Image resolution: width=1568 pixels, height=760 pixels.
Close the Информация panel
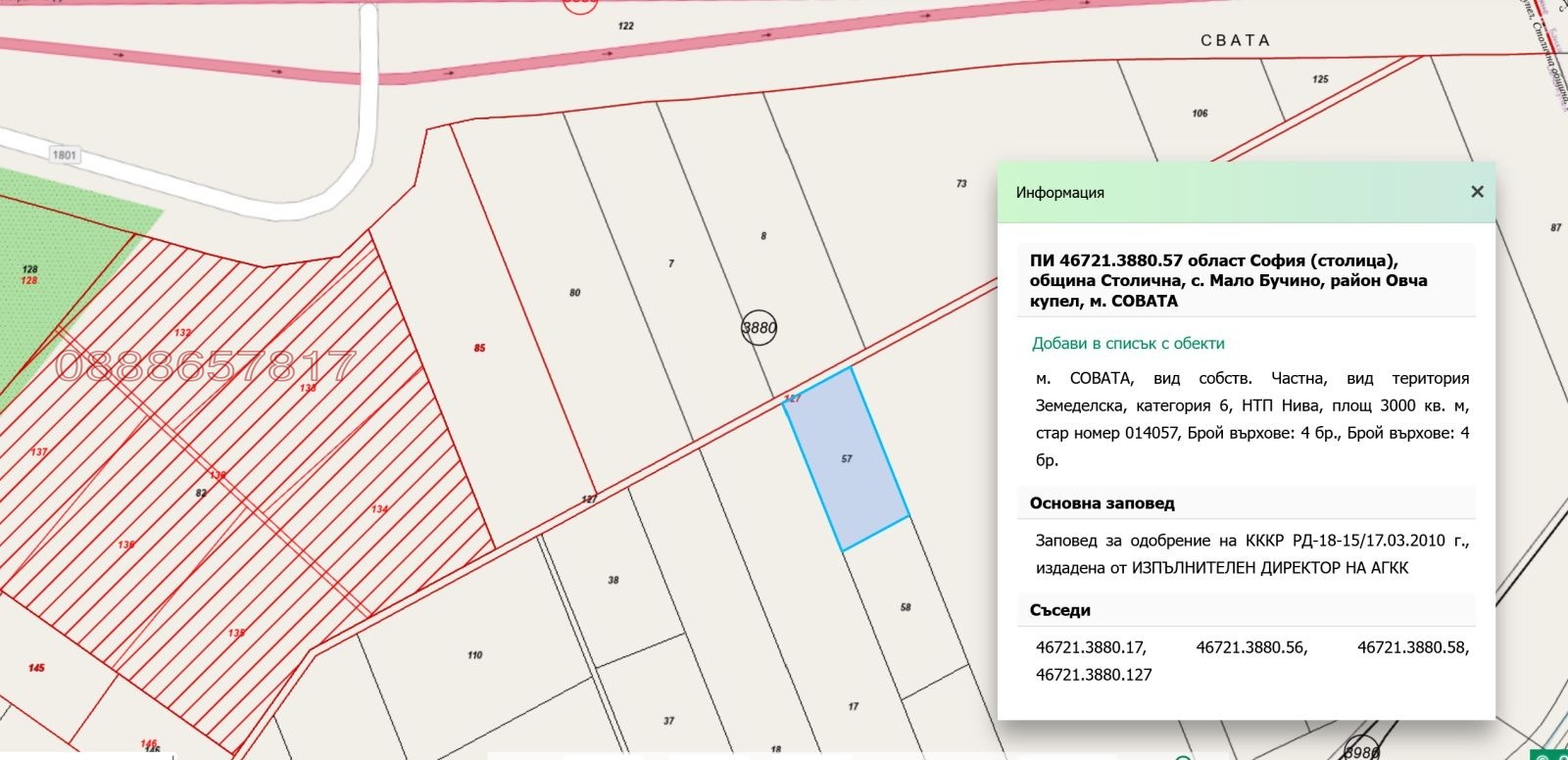(1477, 192)
